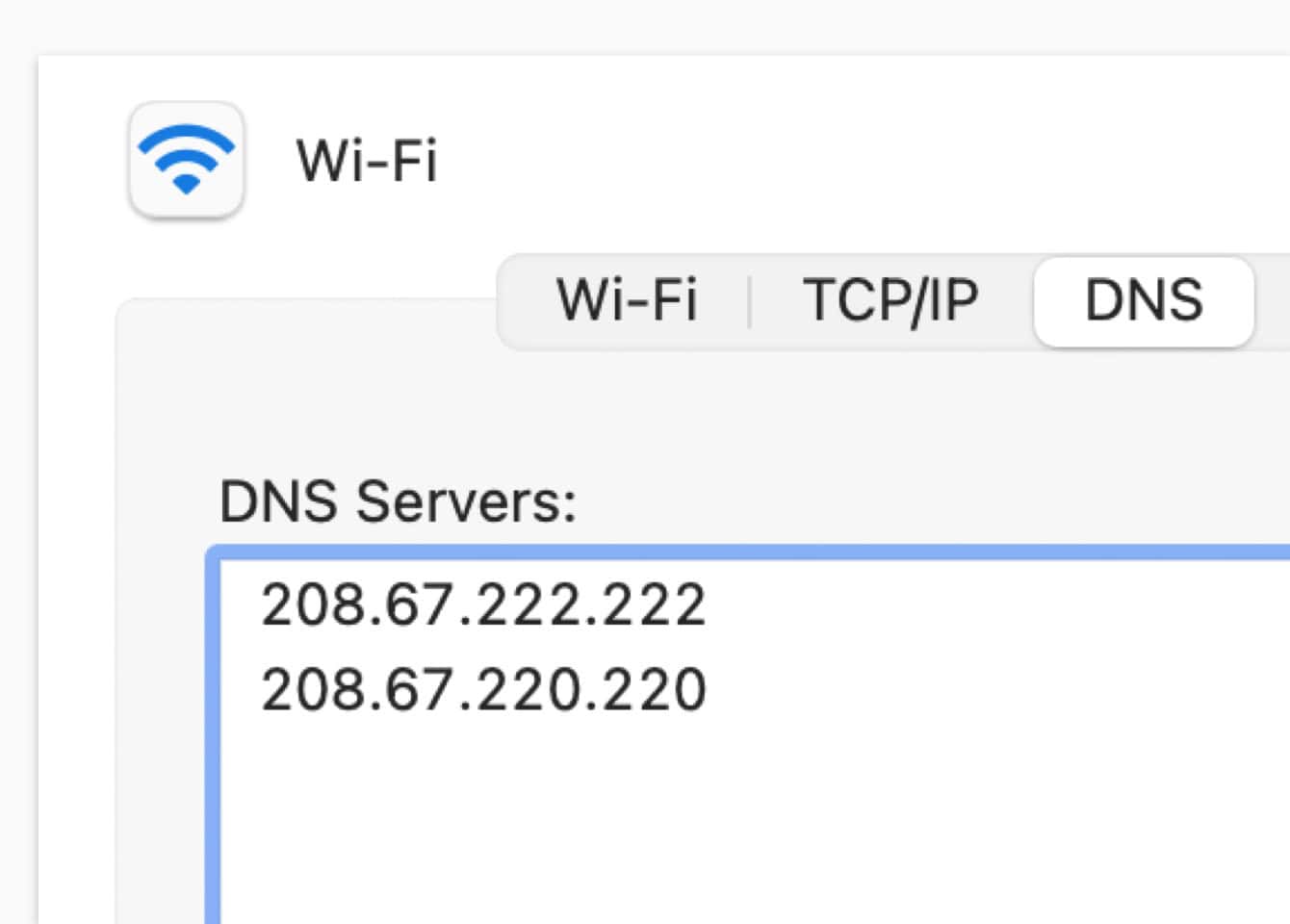
Task: Click the Wi-Fi heading text beside the icon
Action: pyautogui.click(x=367, y=160)
